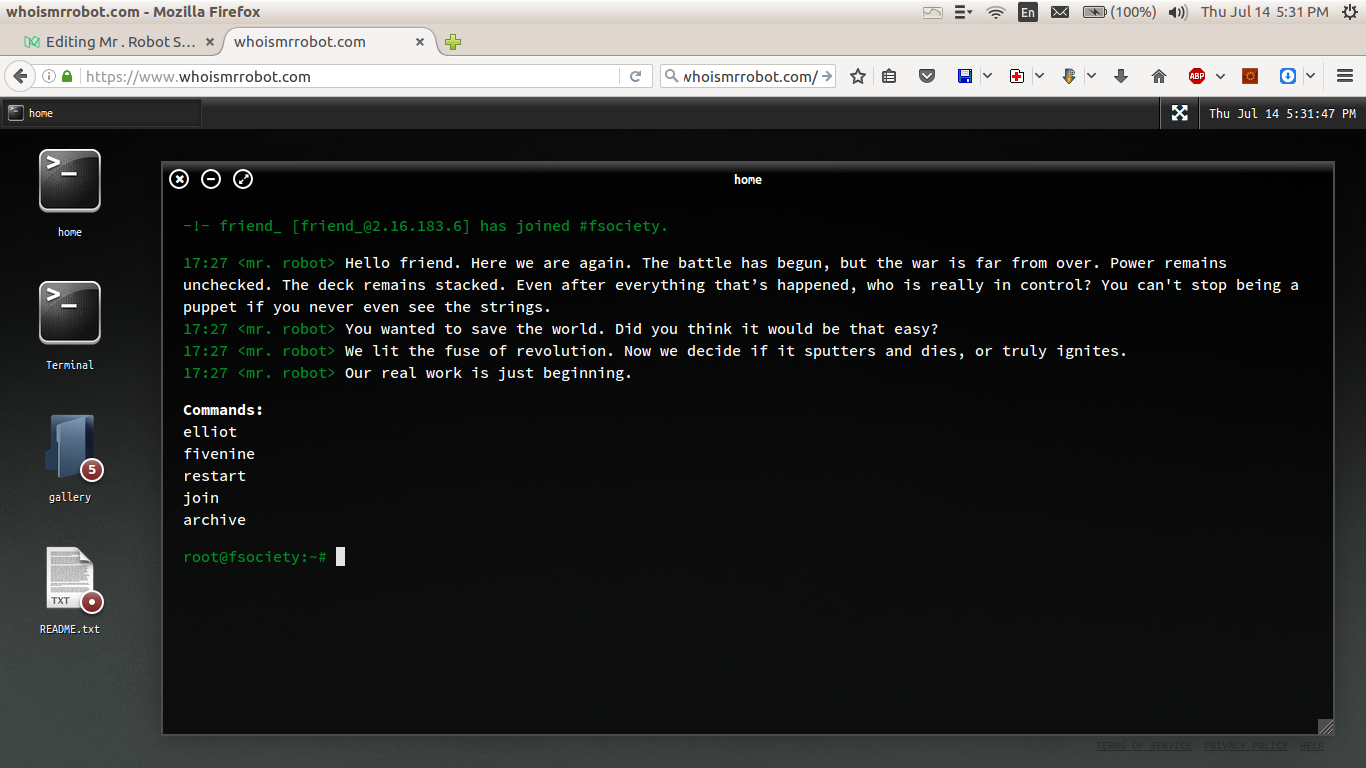Open the sound volume indicator
Image resolution: width=1366 pixels, height=768 pixels.
click(x=1178, y=12)
